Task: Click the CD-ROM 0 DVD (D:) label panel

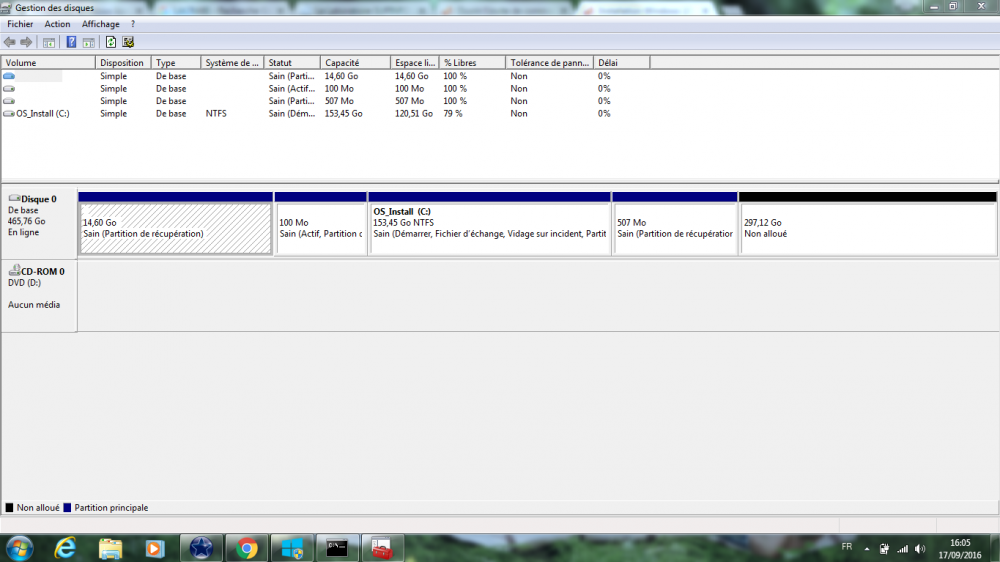Action: coord(40,296)
